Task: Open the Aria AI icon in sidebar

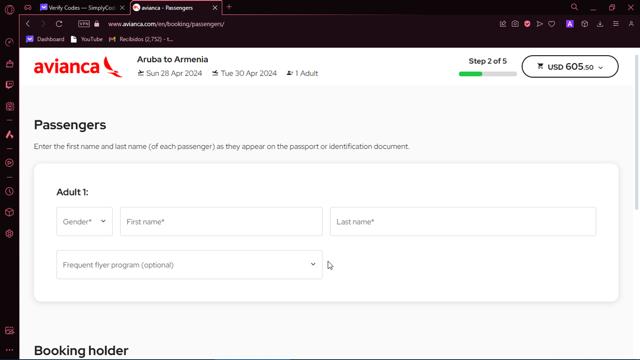Action: (x=9, y=135)
